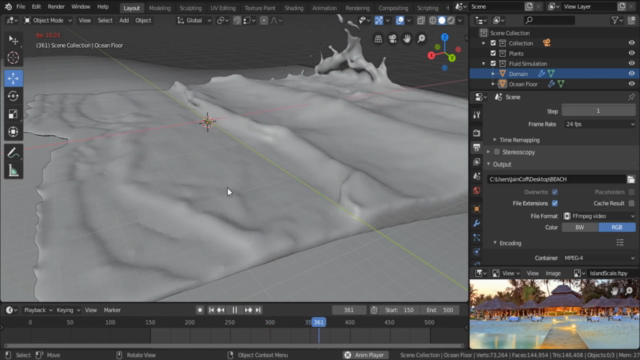Switch to the Shading workspace tab
The height and width of the screenshot is (360, 640).
coord(293,8)
